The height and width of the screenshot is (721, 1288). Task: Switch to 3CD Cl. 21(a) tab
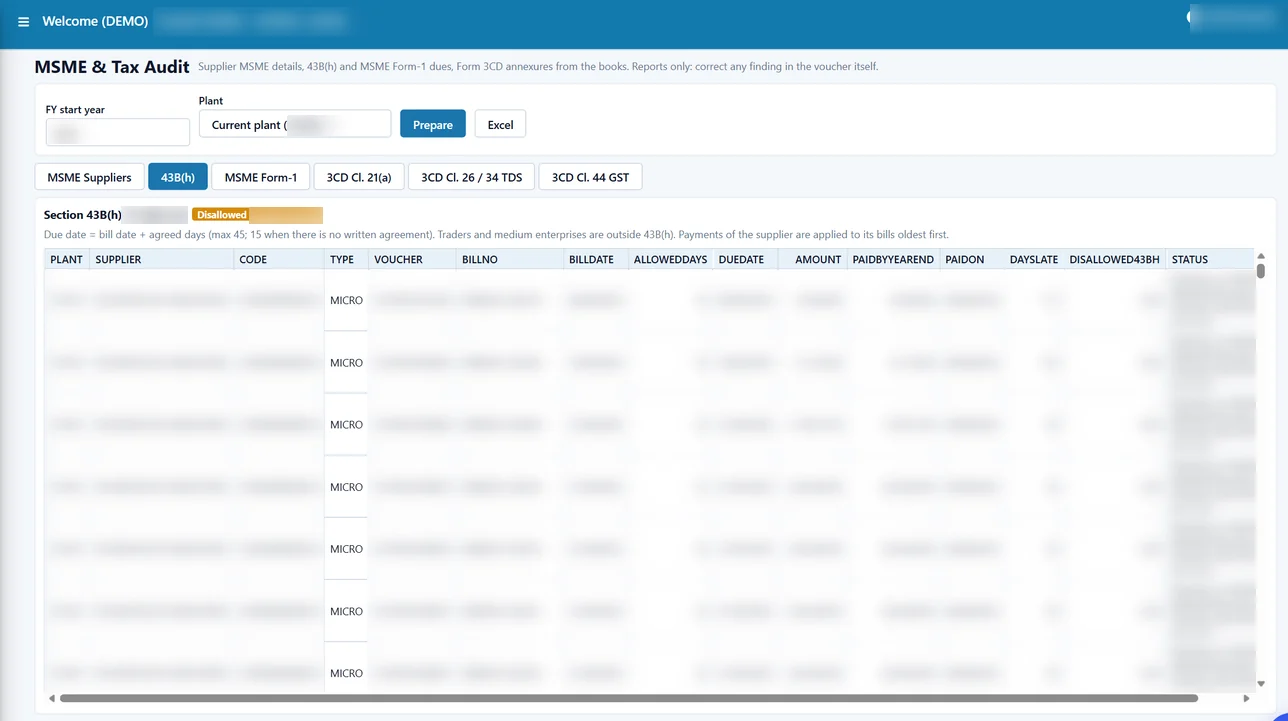tap(359, 177)
